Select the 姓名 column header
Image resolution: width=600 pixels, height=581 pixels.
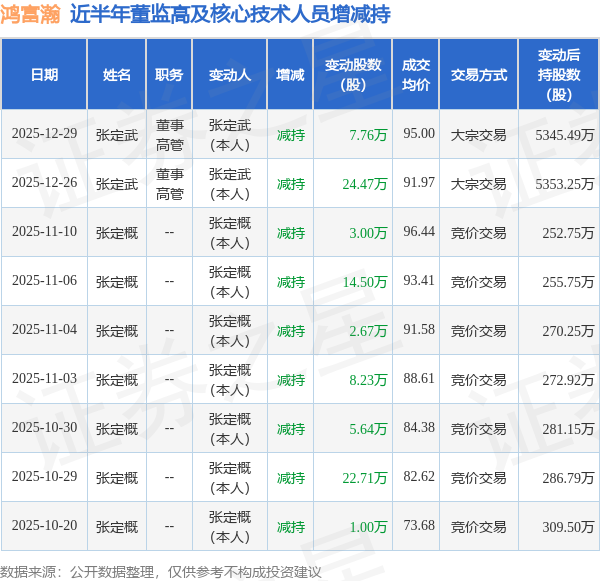click(117, 75)
